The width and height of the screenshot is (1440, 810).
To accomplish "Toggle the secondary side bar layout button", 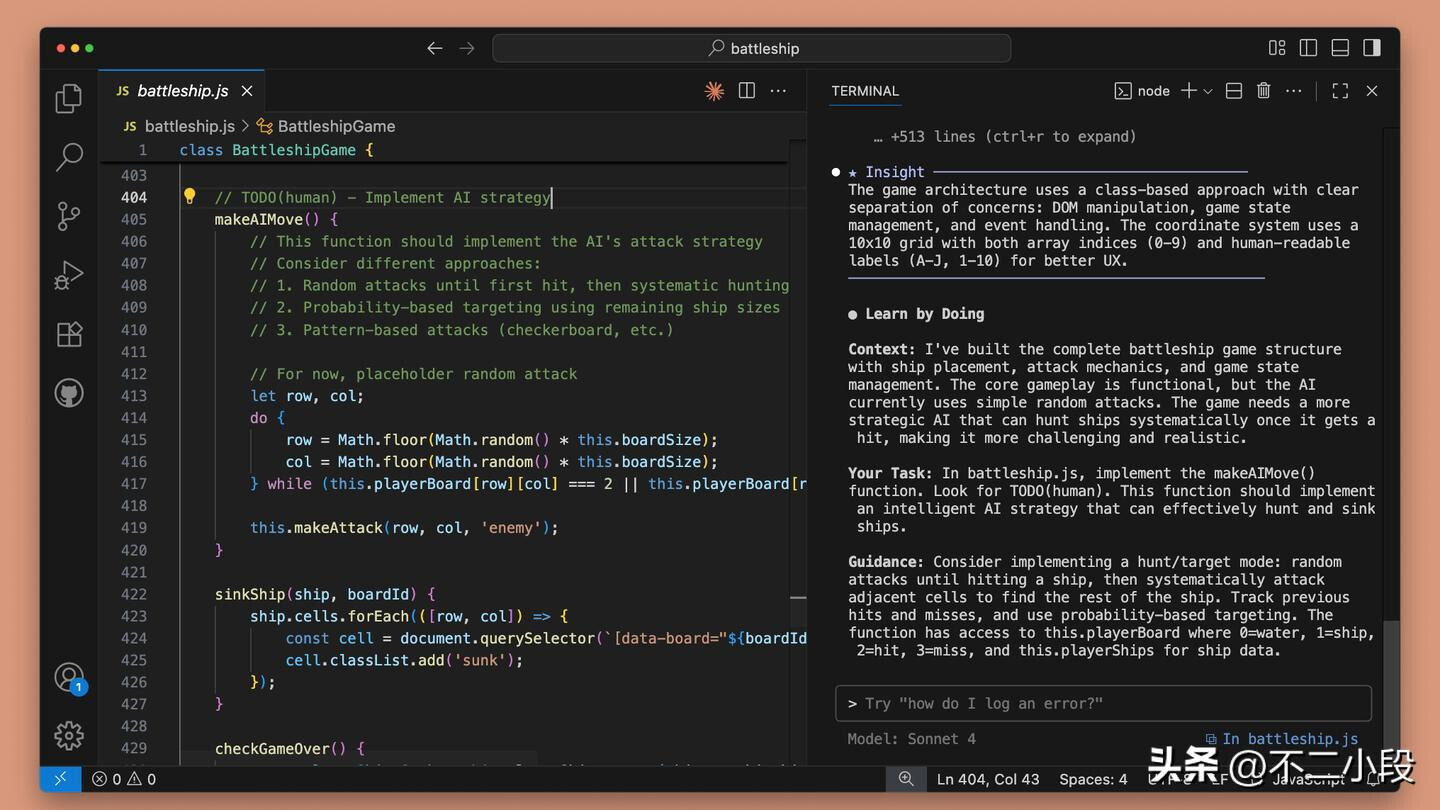I will pyautogui.click(x=1372, y=48).
